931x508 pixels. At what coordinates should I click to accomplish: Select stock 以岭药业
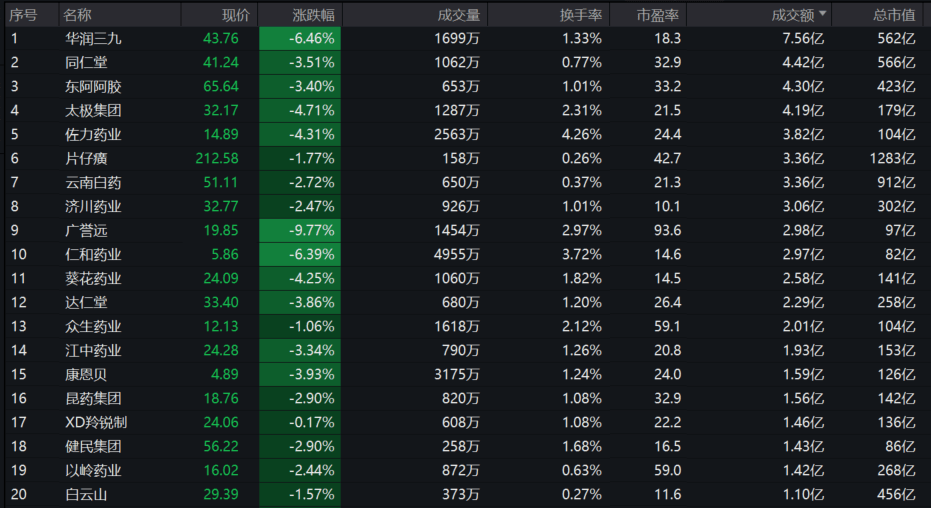[93, 470]
